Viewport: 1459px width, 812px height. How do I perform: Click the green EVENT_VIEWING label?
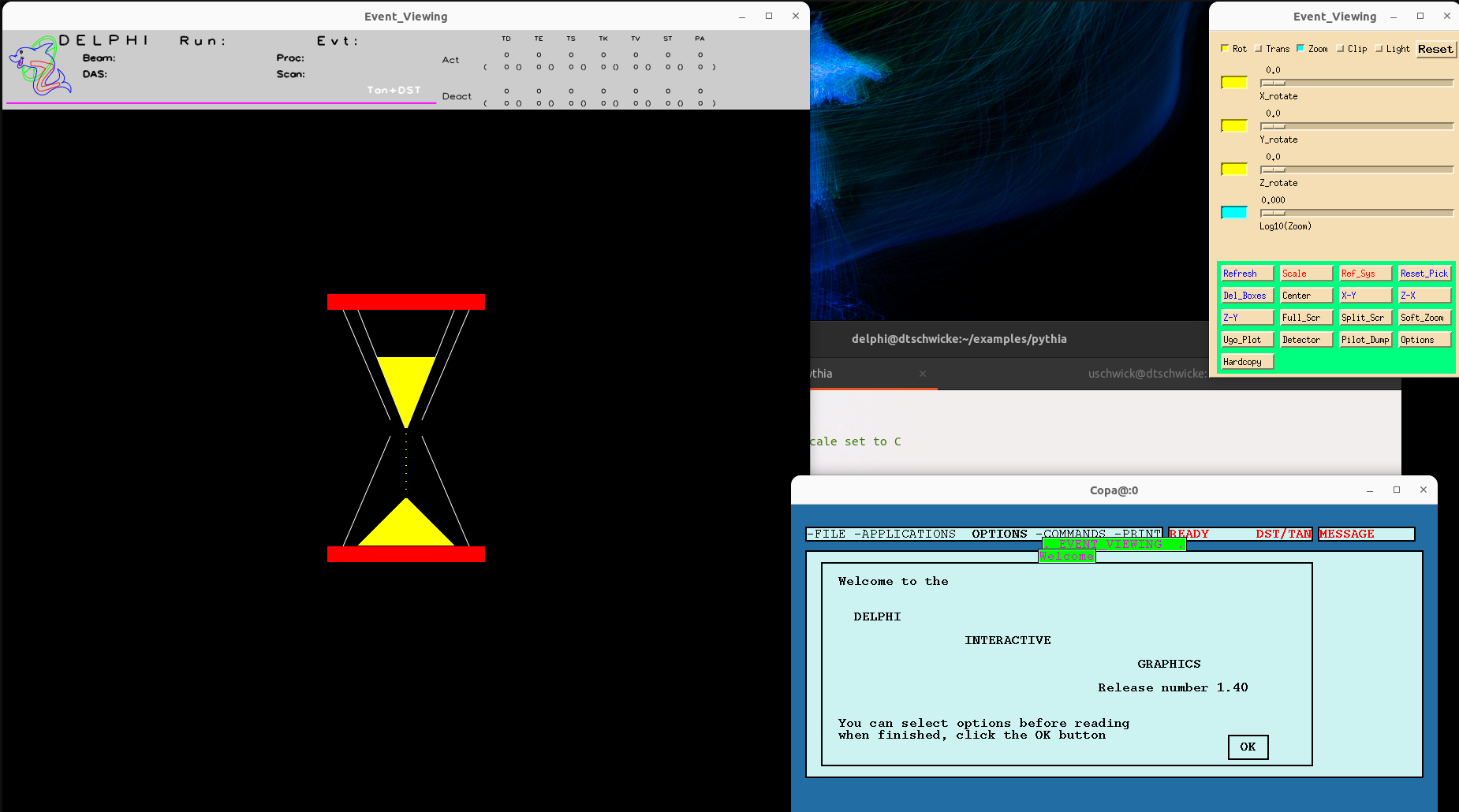(1114, 544)
